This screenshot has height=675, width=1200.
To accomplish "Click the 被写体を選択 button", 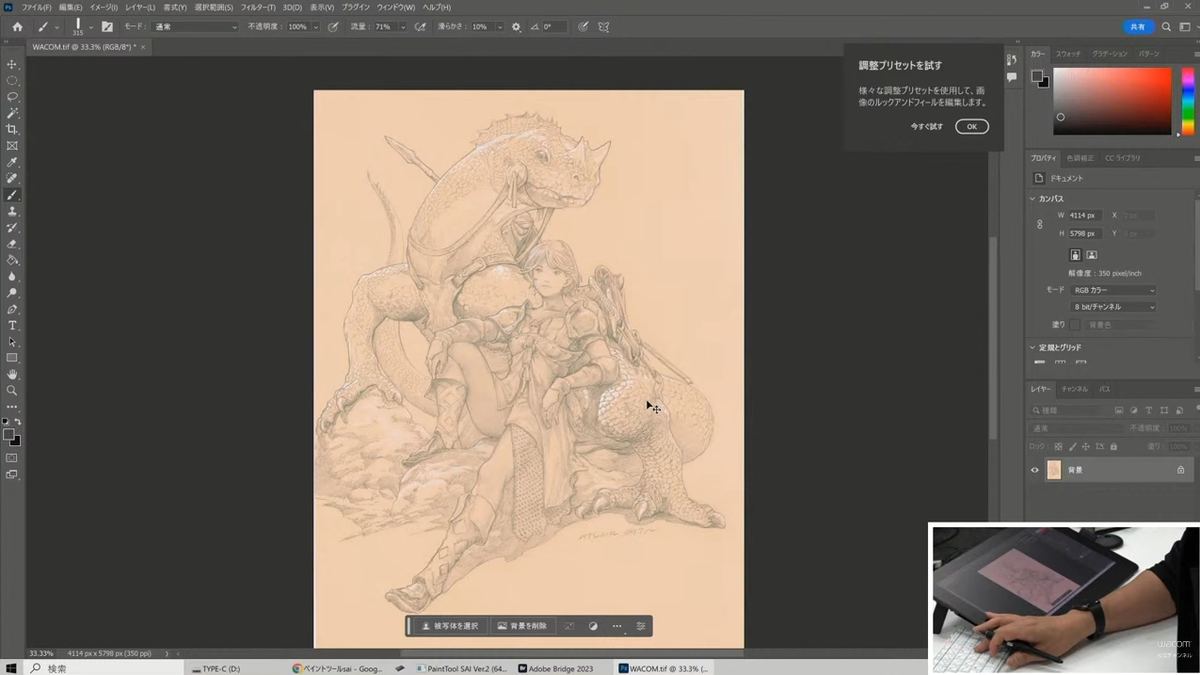I will (450, 626).
